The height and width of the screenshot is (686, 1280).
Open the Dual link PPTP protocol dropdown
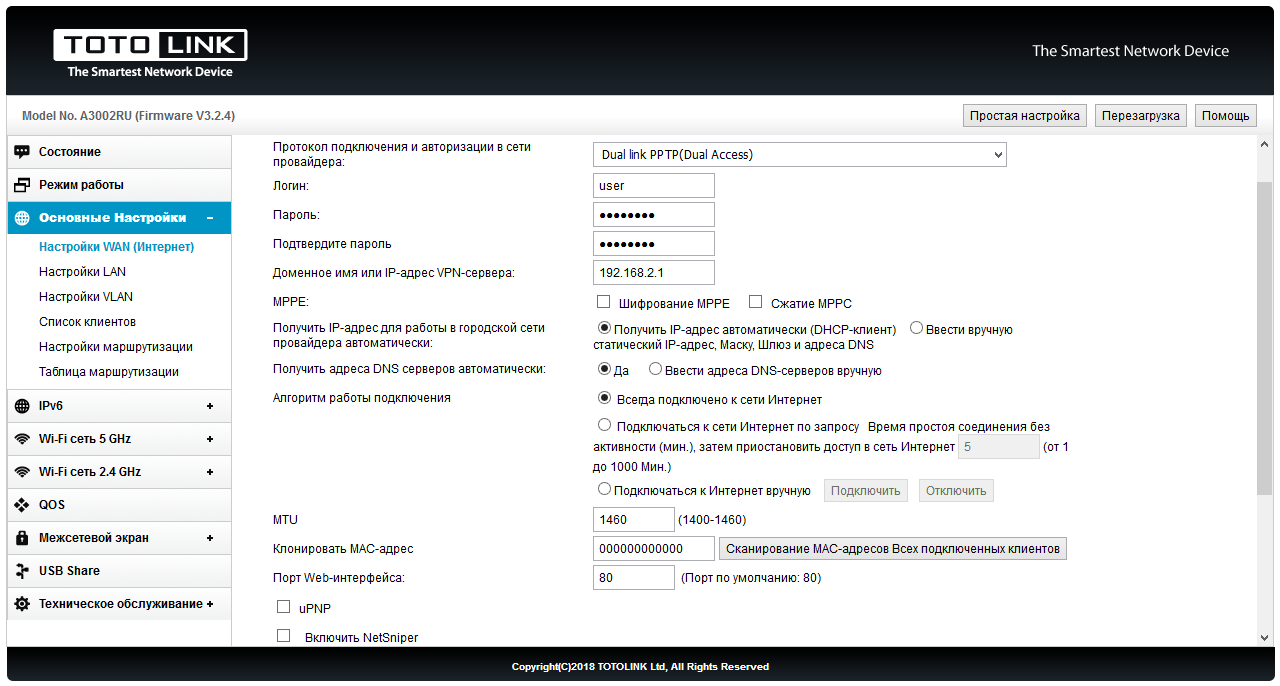tap(800, 155)
